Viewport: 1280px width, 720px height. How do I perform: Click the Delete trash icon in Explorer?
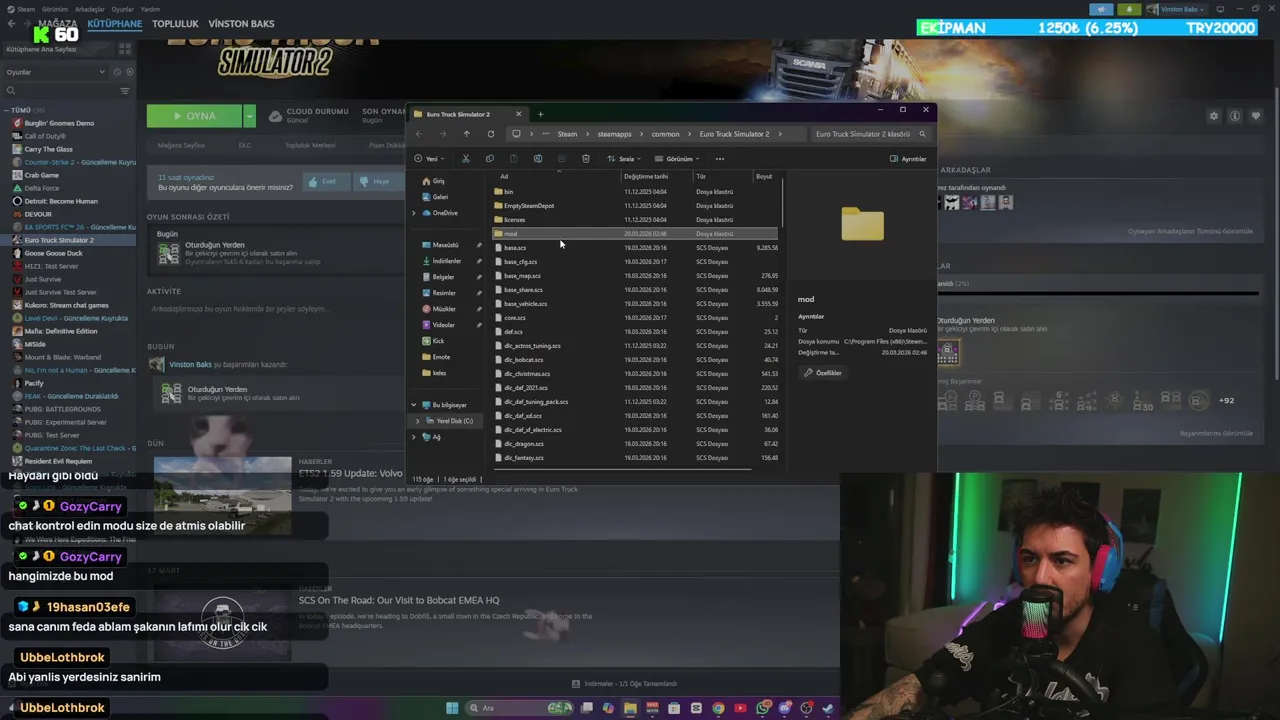click(585, 159)
